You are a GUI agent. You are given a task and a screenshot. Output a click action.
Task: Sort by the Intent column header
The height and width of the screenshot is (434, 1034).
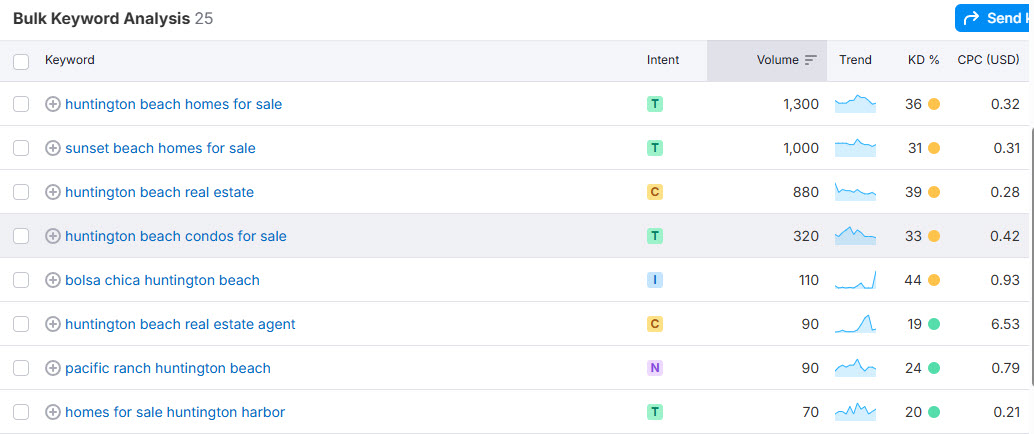pyautogui.click(x=663, y=60)
